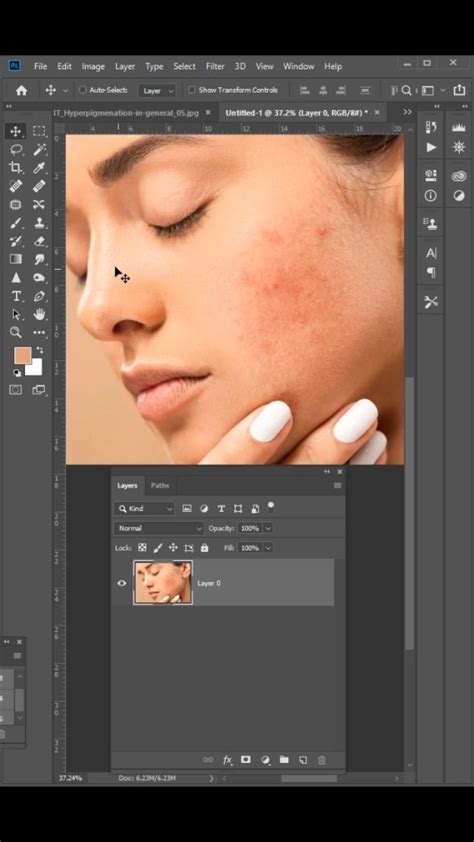Select the Eraser tool

[39, 241]
